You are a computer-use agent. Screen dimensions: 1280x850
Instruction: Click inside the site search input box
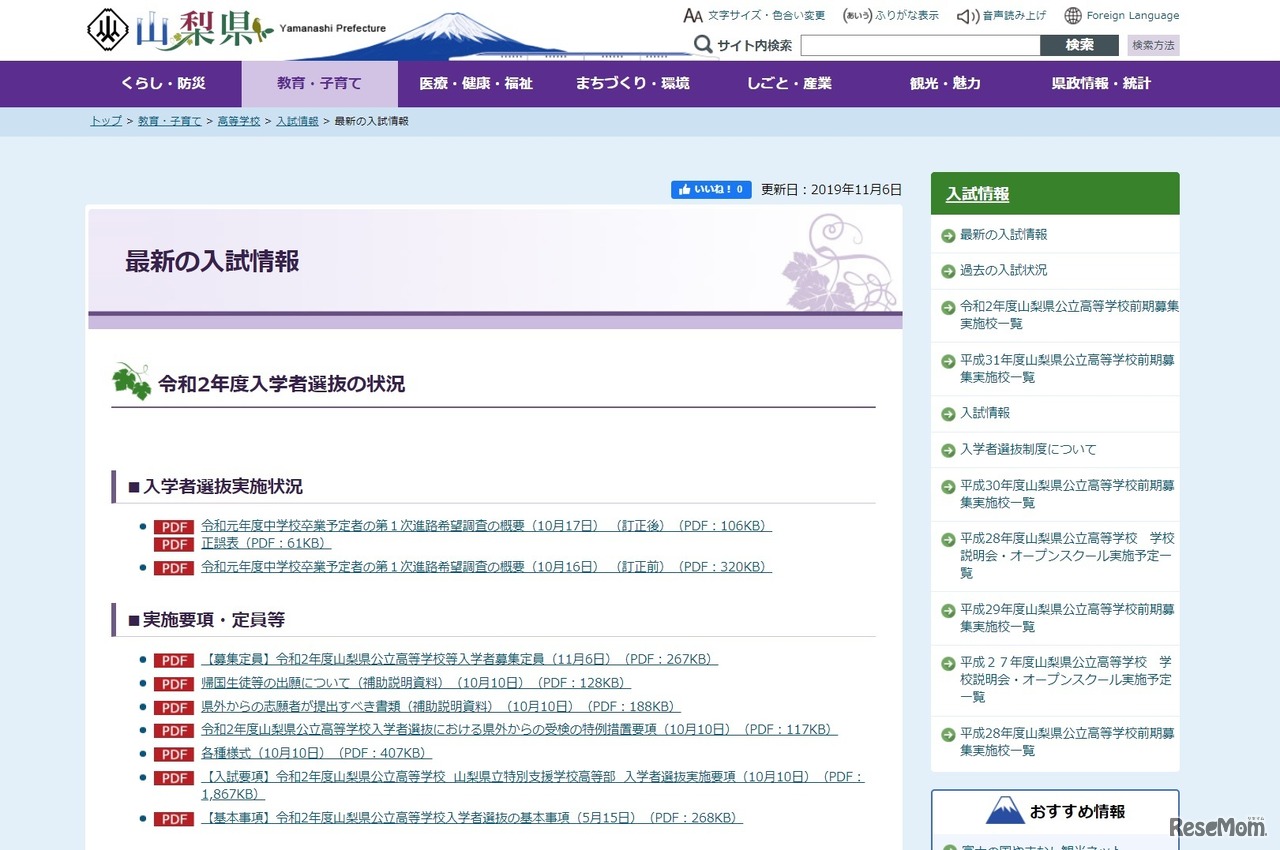(920, 44)
